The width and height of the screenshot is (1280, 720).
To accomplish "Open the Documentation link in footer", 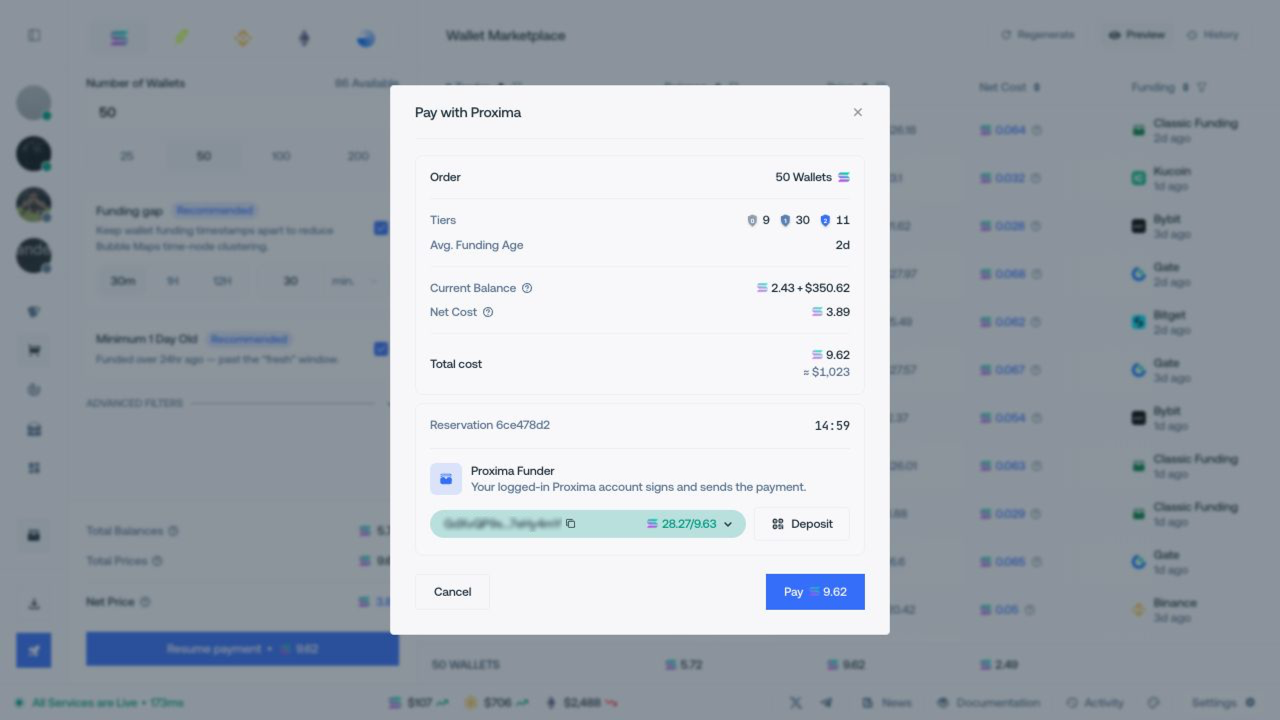I will pos(989,703).
